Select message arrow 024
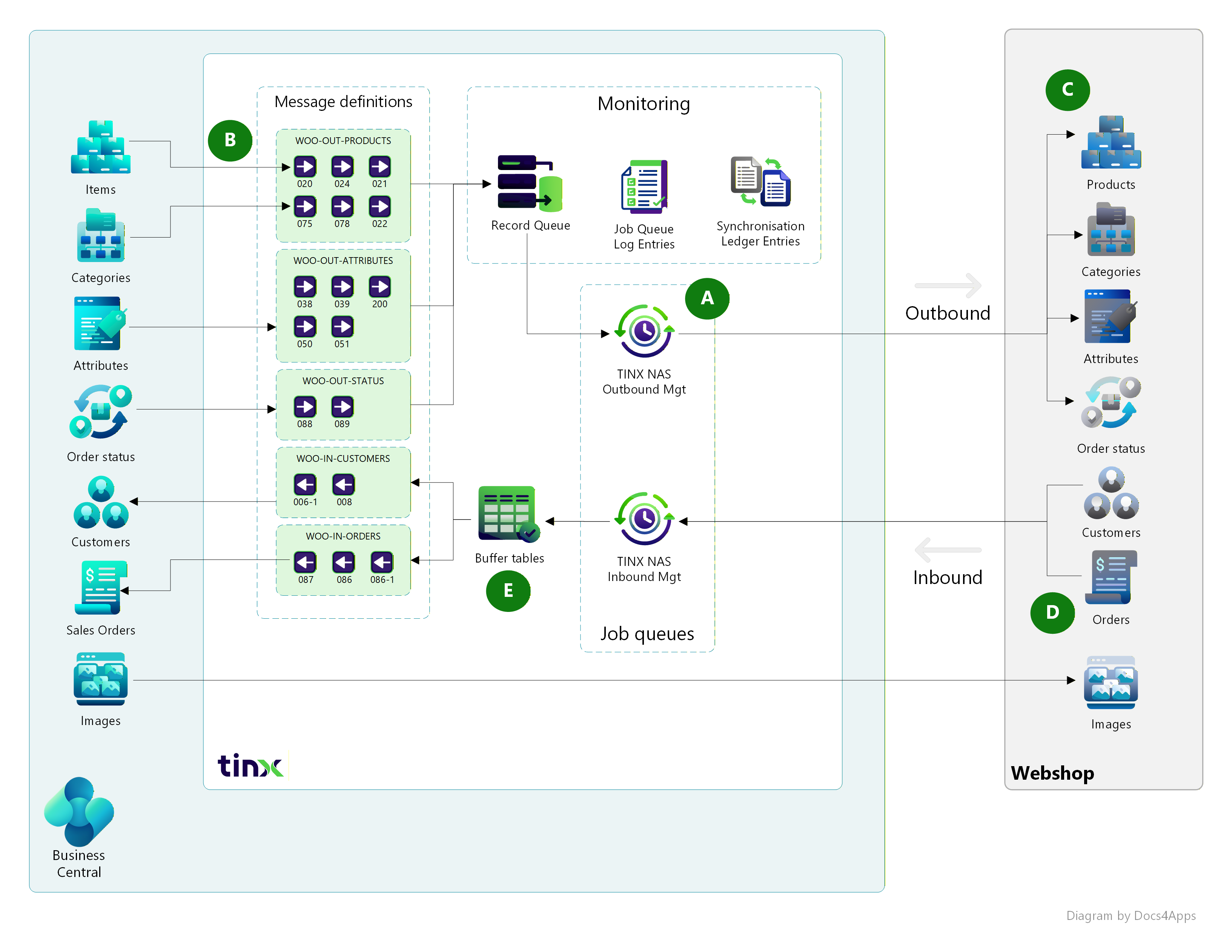 pos(343,166)
